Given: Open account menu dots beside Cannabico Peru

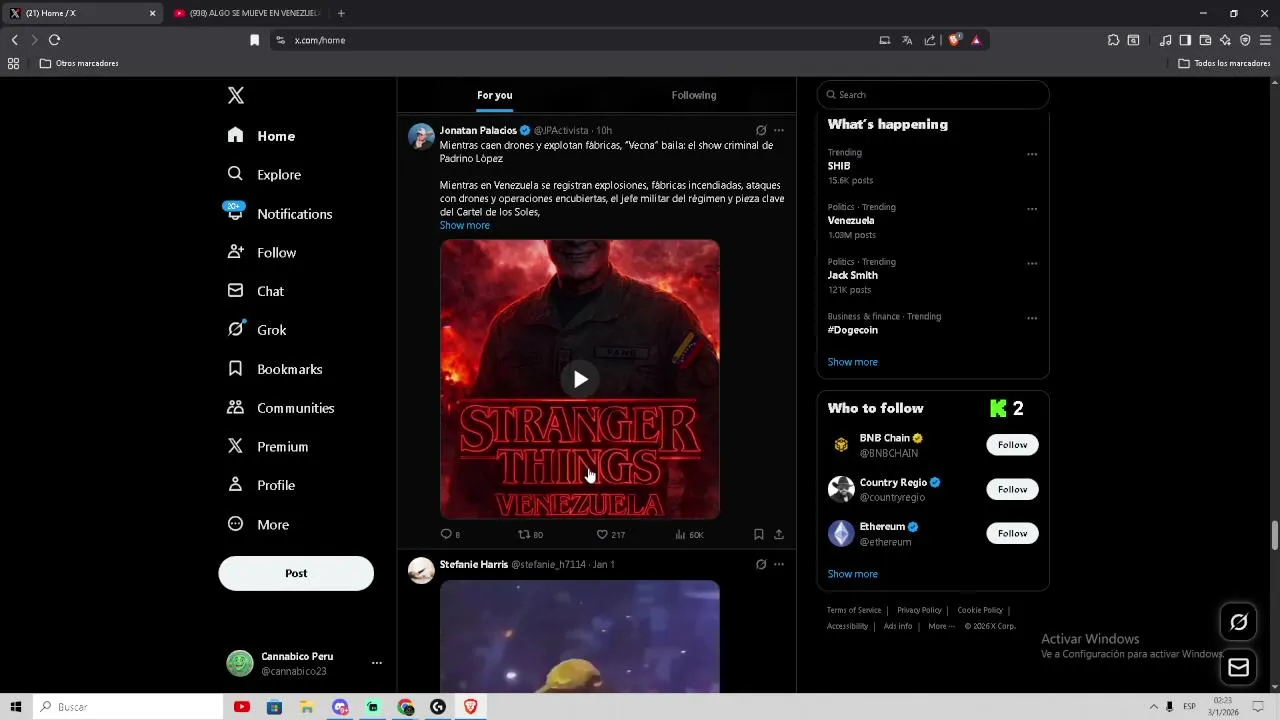Looking at the screenshot, I should point(377,663).
